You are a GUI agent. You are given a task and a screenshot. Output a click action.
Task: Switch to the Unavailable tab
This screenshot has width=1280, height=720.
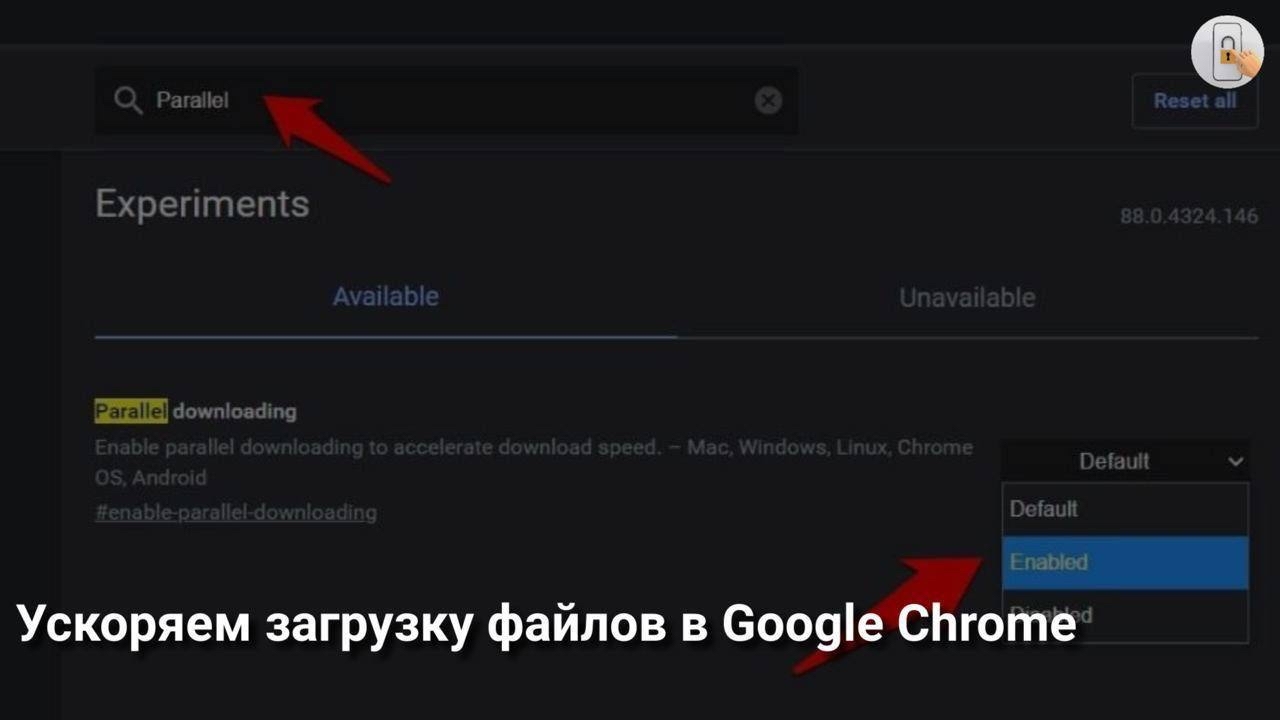click(x=967, y=297)
